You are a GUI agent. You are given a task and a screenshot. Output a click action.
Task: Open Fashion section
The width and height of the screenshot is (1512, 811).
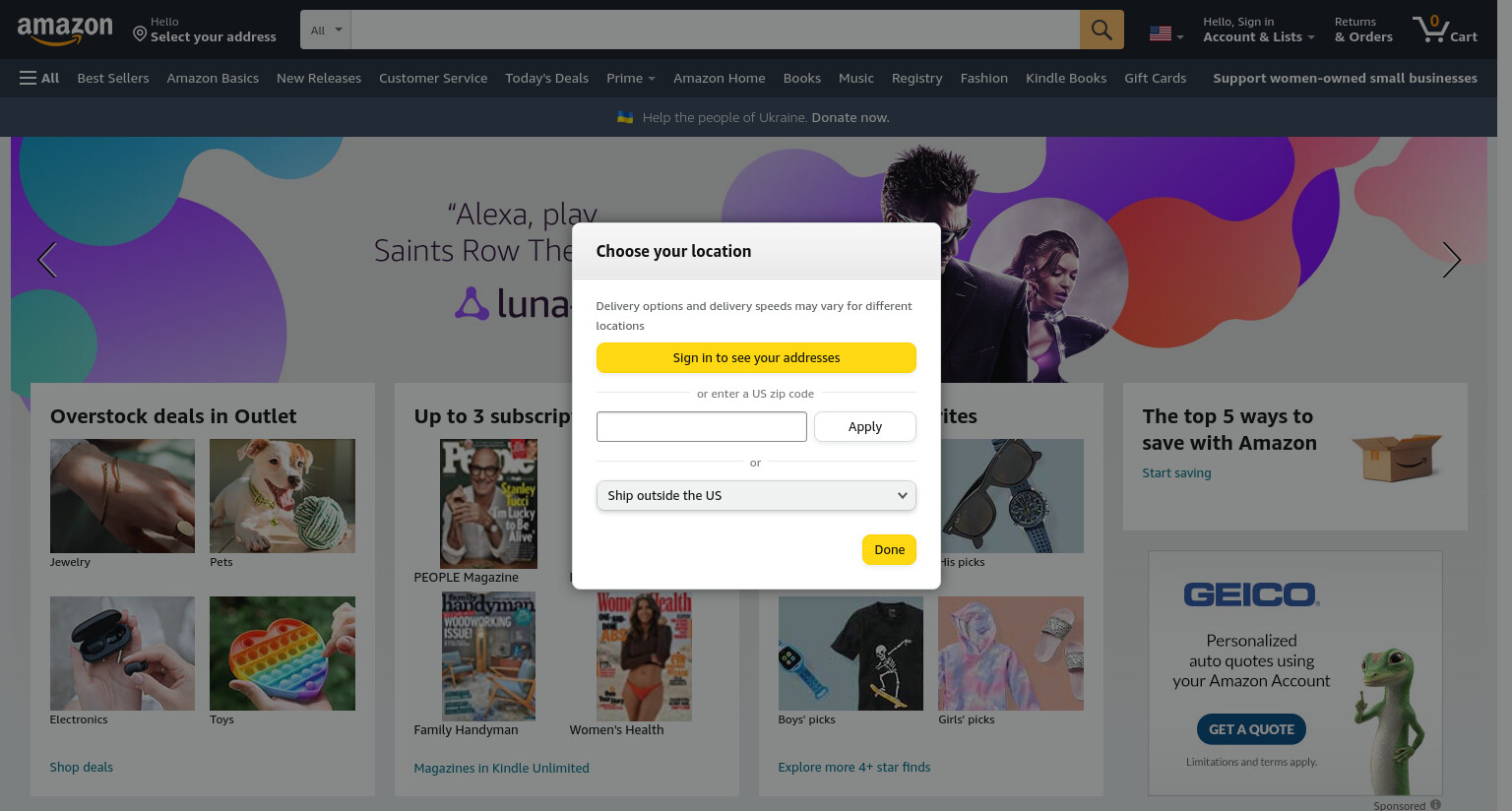coord(983,78)
